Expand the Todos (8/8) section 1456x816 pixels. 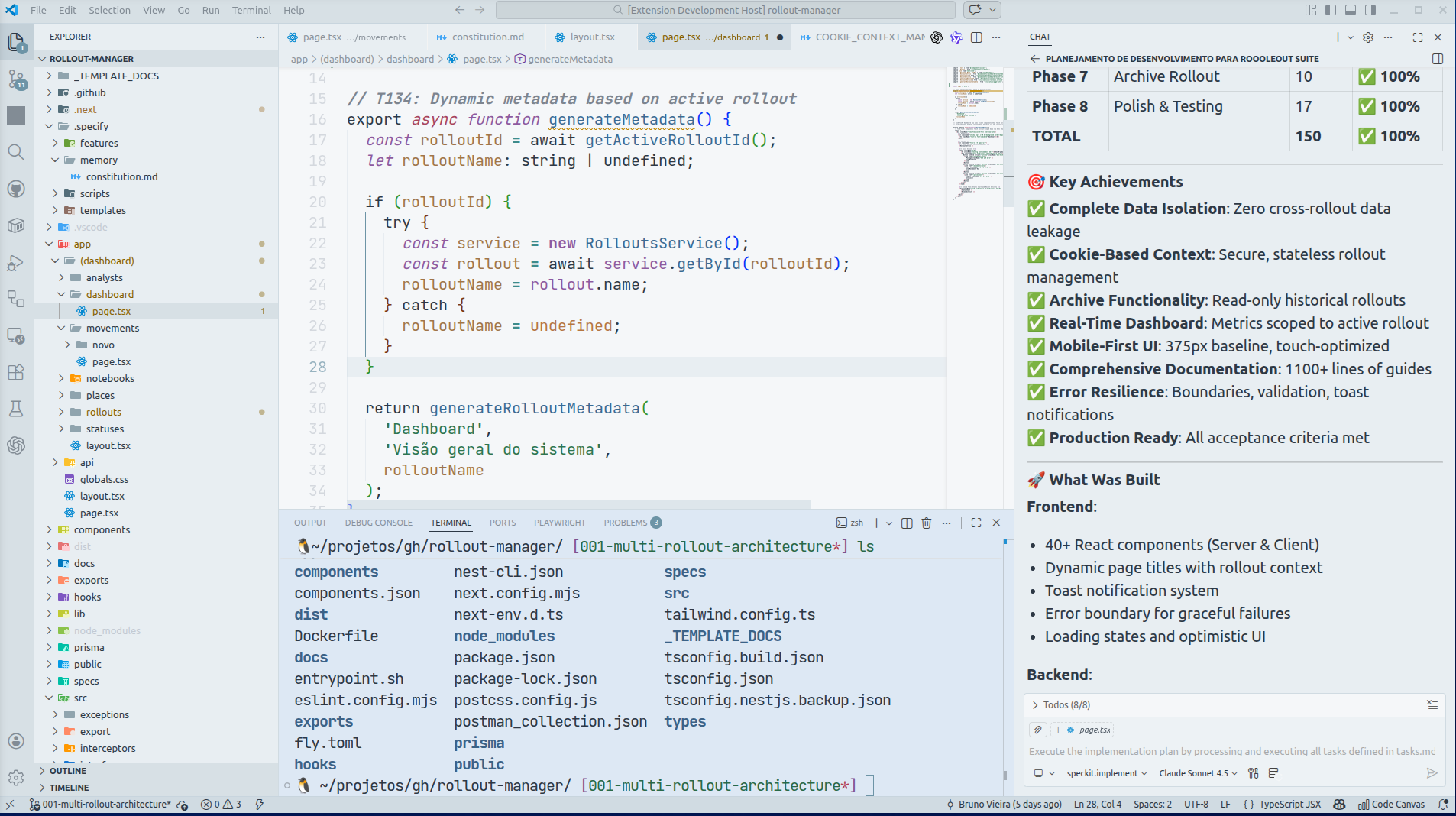(1036, 704)
